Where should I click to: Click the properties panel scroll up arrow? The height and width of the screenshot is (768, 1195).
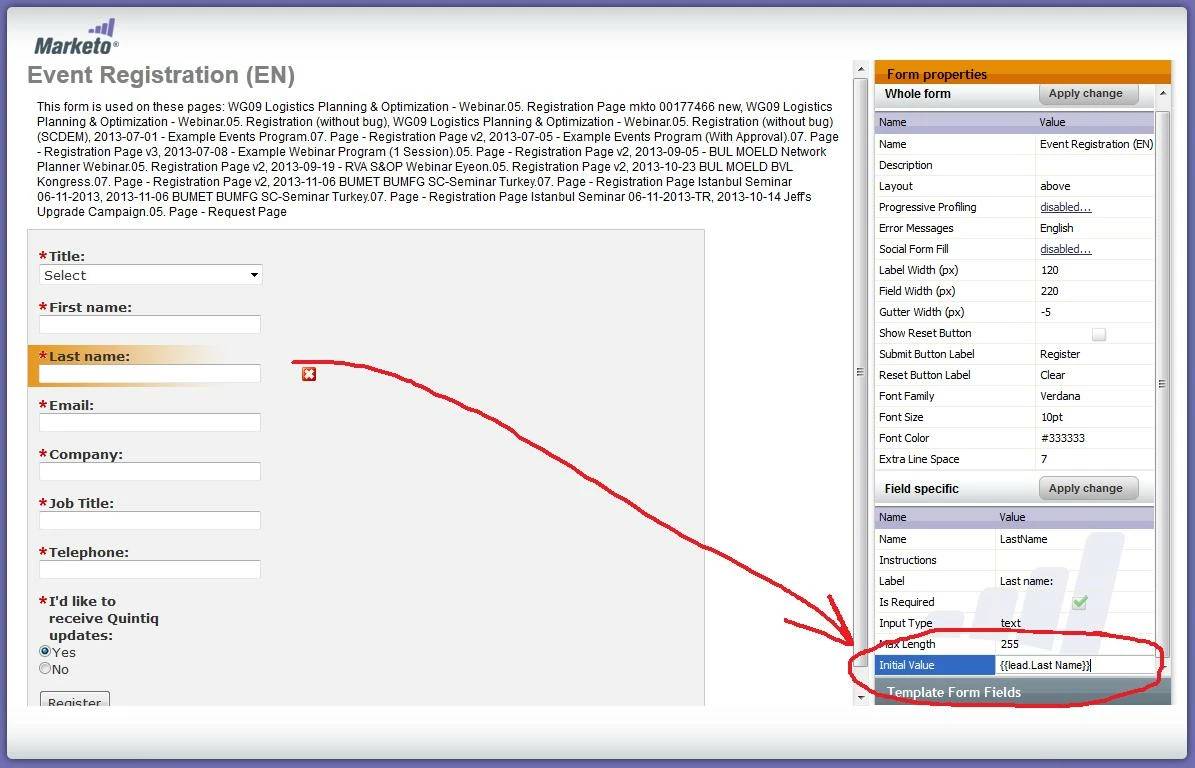(1163, 94)
